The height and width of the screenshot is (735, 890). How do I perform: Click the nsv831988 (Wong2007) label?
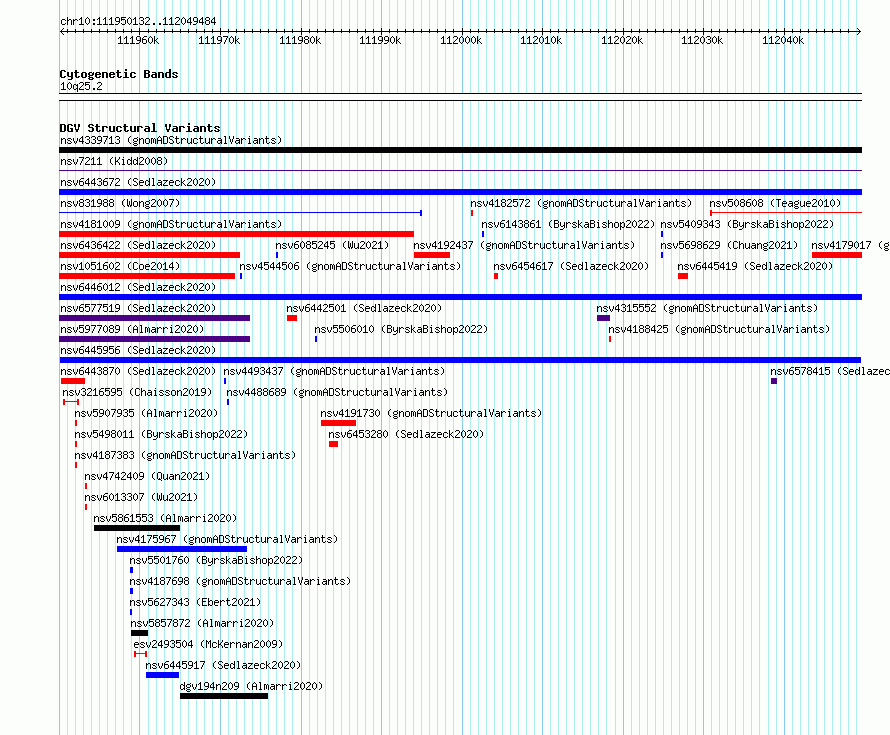pos(120,203)
